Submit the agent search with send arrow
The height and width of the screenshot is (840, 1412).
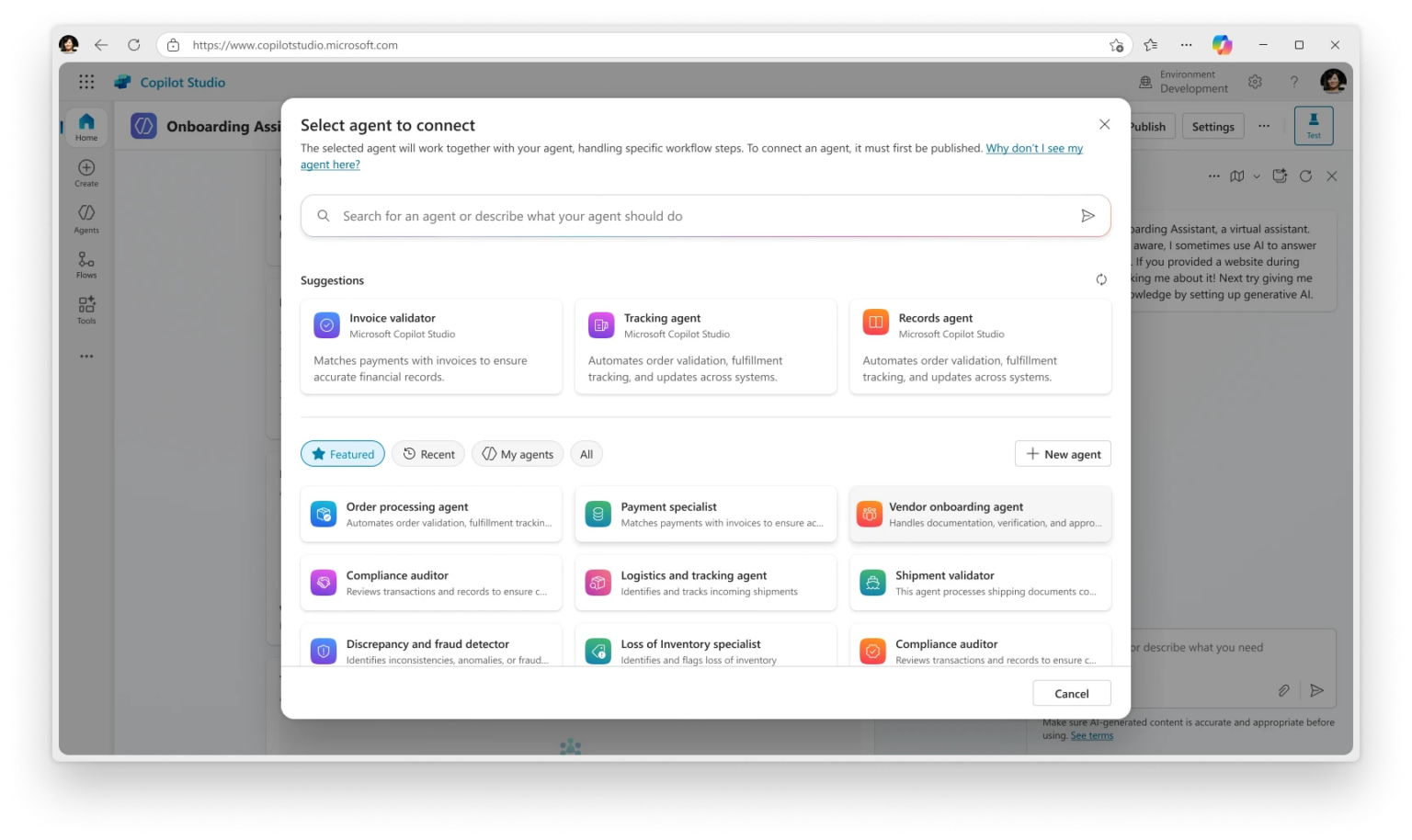pyautogui.click(x=1087, y=216)
